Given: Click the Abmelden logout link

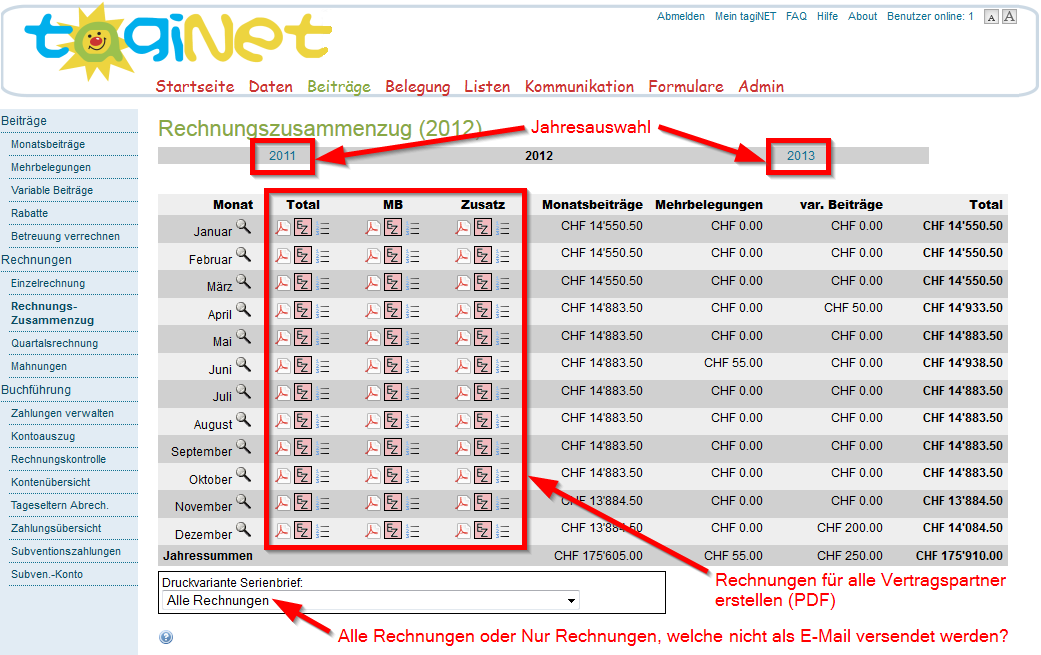Looking at the screenshot, I should click(680, 17).
